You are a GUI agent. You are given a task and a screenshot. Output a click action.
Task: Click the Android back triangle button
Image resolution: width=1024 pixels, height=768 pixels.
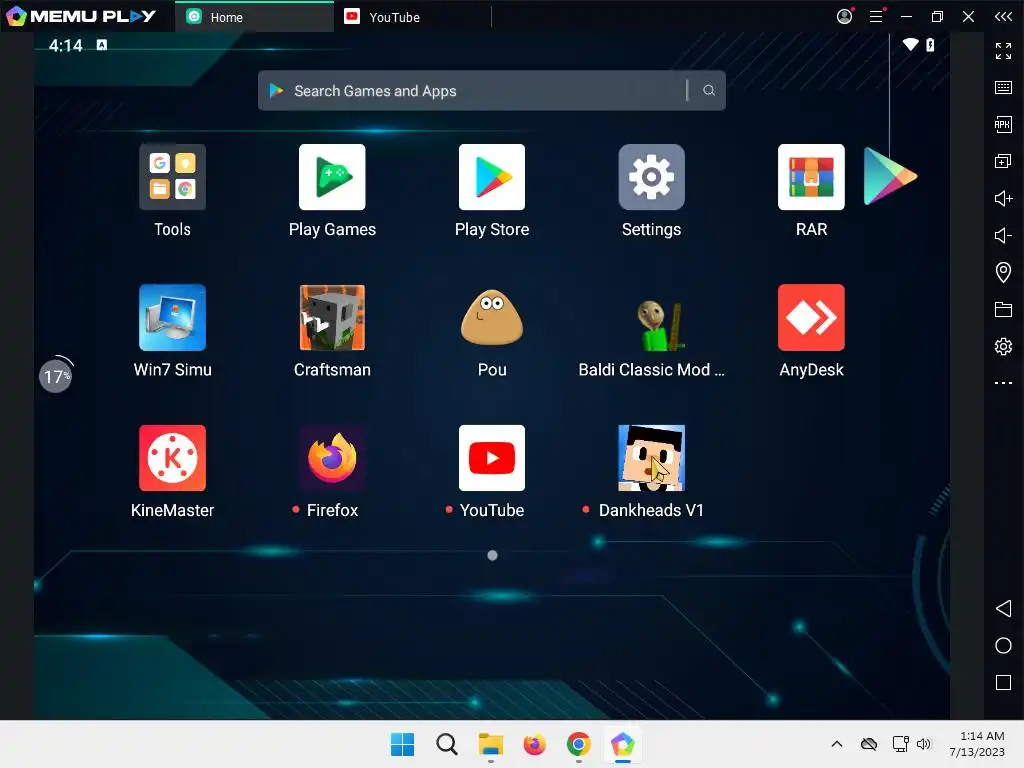[1003, 609]
